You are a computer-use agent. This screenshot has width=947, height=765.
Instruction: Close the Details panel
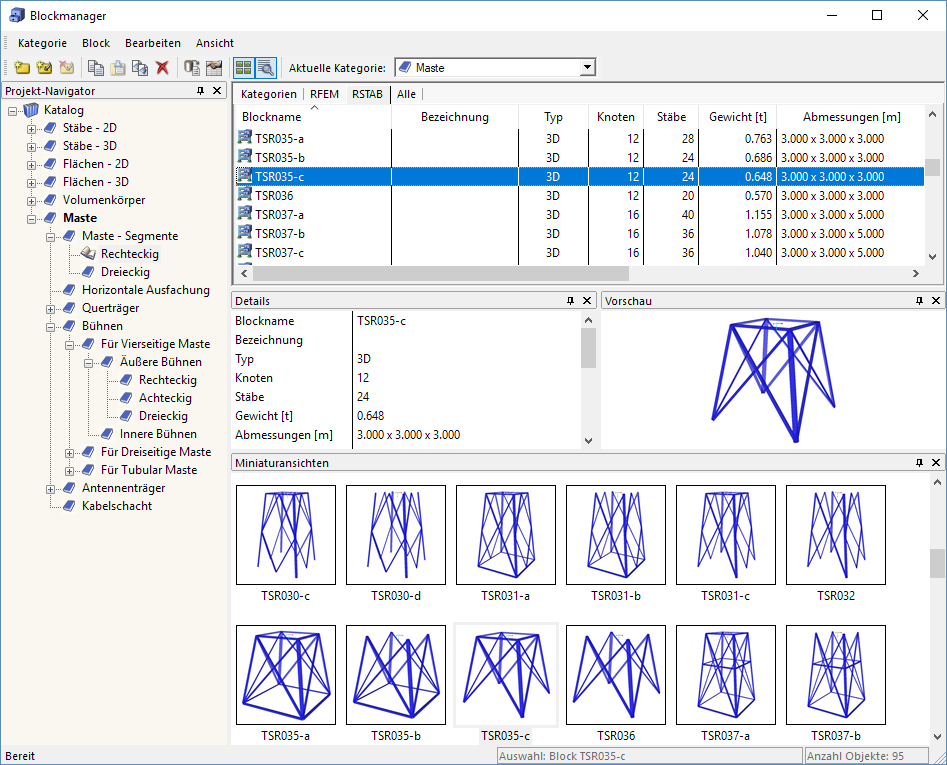pyautogui.click(x=586, y=301)
